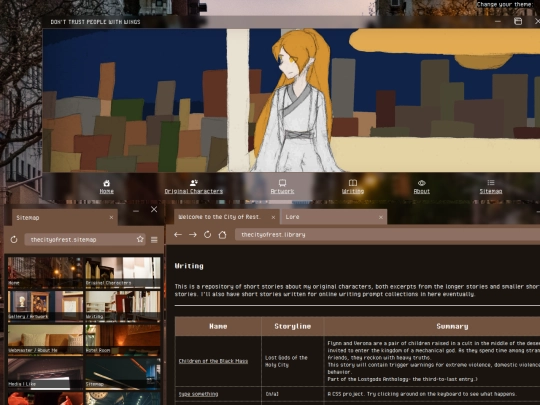
Task: Select the Sitemap tab
Action: click(x=65, y=218)
